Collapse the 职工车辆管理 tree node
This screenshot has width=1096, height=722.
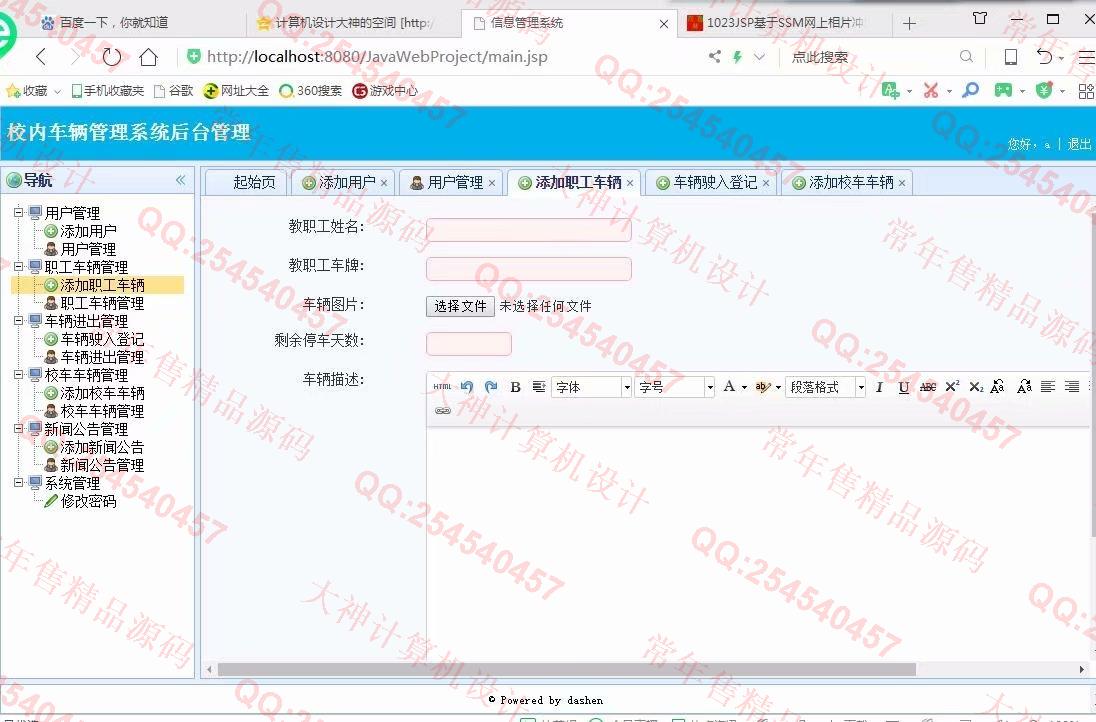19,266
